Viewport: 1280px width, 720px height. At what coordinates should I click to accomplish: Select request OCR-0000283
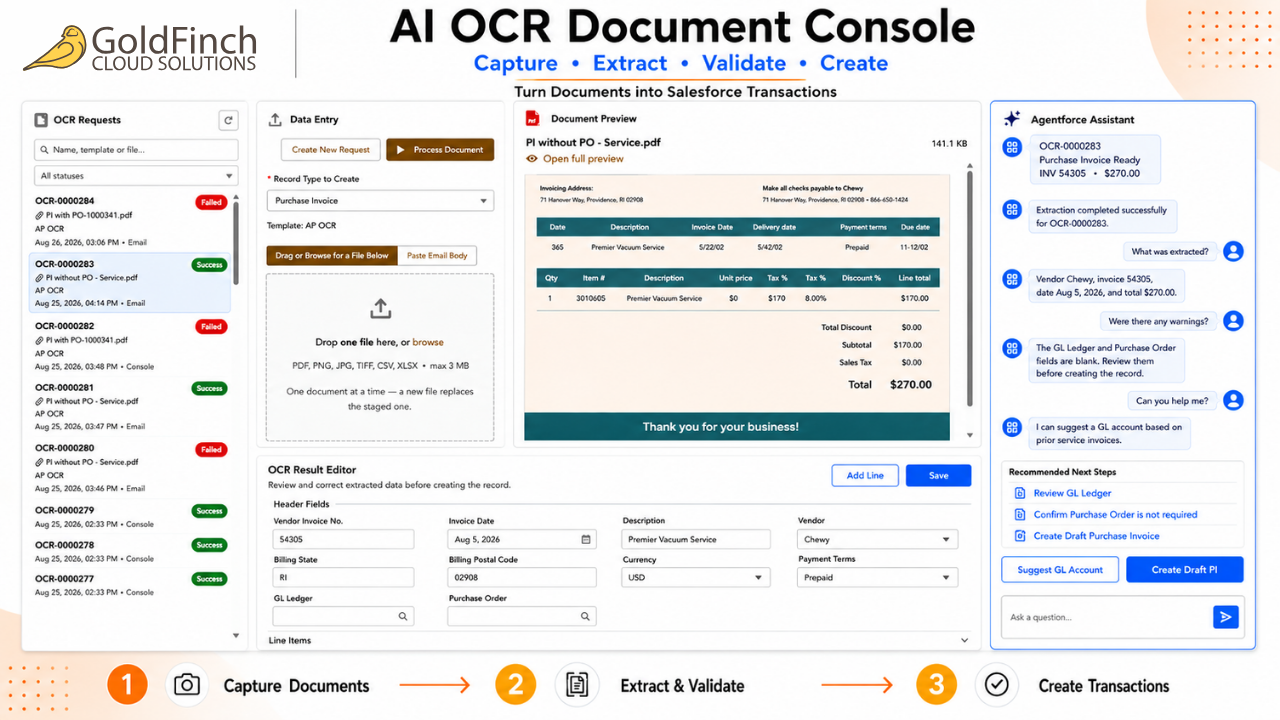[x=130, y=283]
